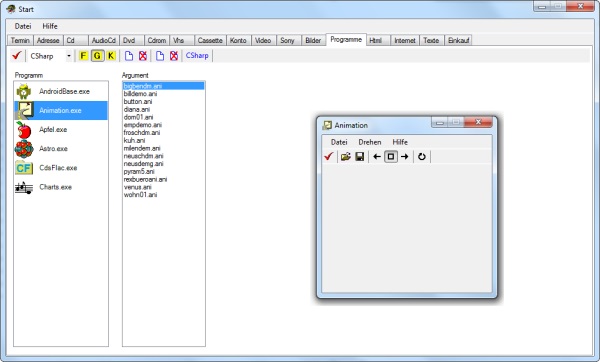Select froschdm.ani in the Argument list

pos(163,133)
